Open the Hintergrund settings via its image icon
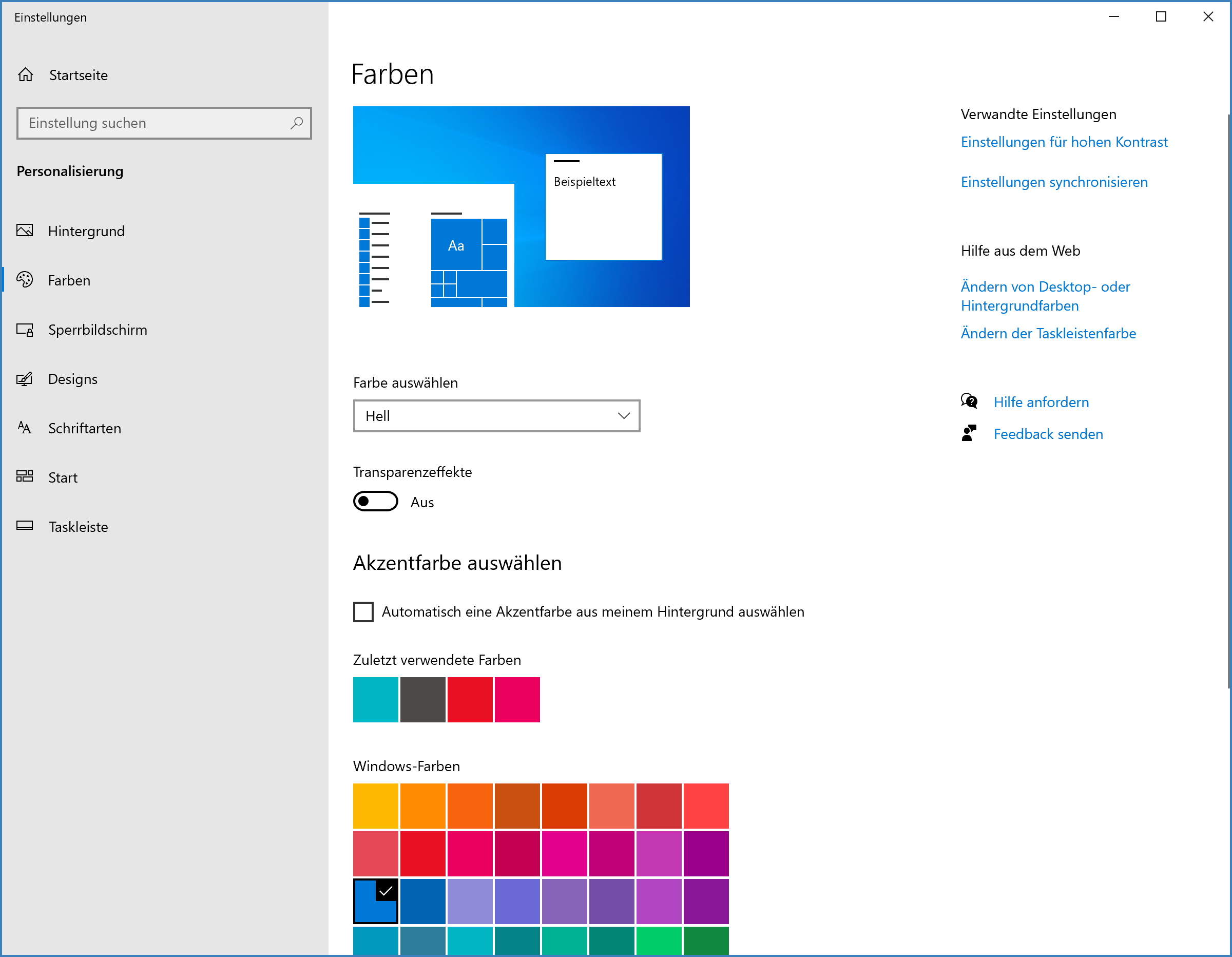 pos(25,231)
